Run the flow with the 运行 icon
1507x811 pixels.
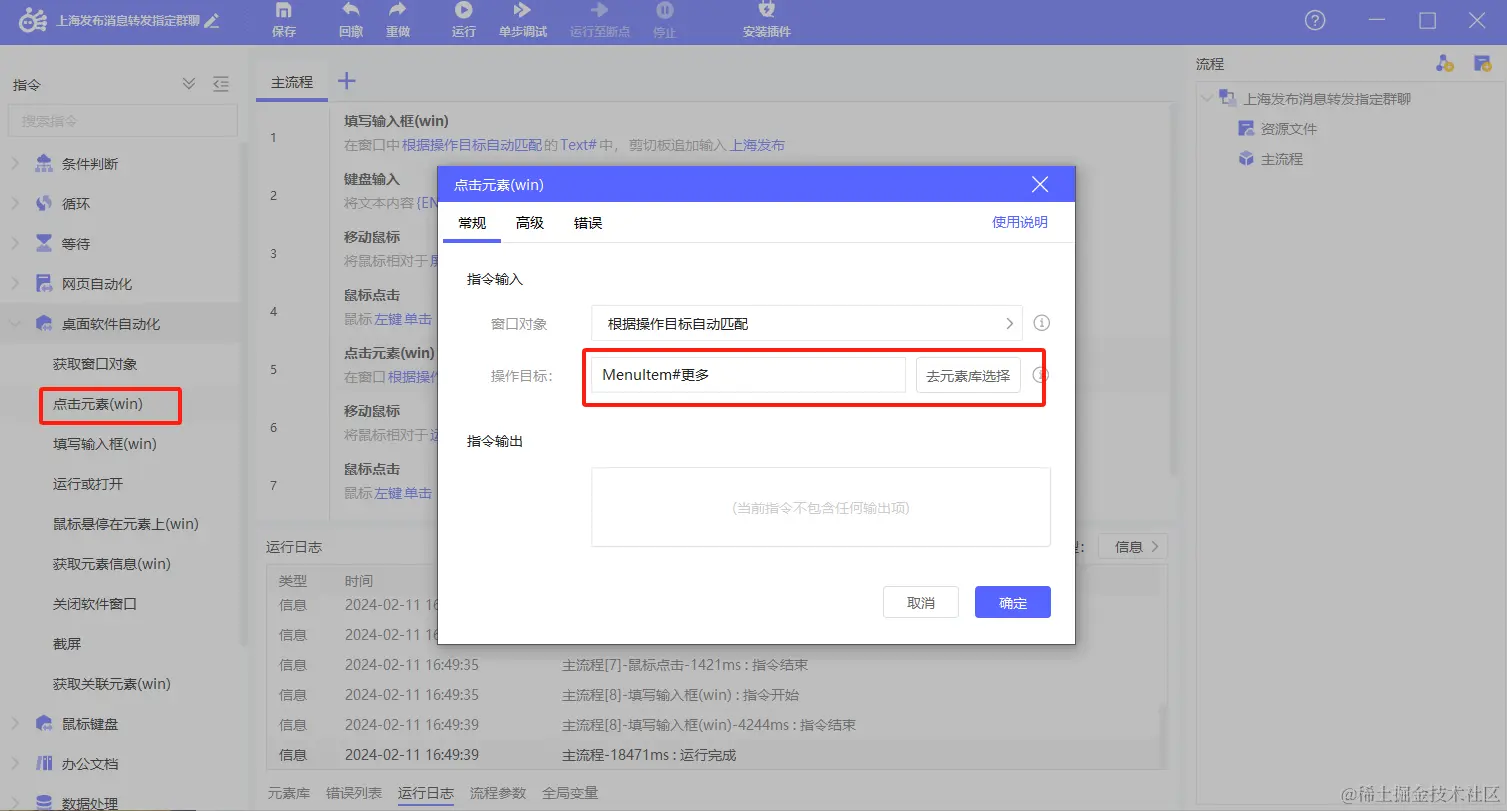pyautogui.click(x=464, y=10)
